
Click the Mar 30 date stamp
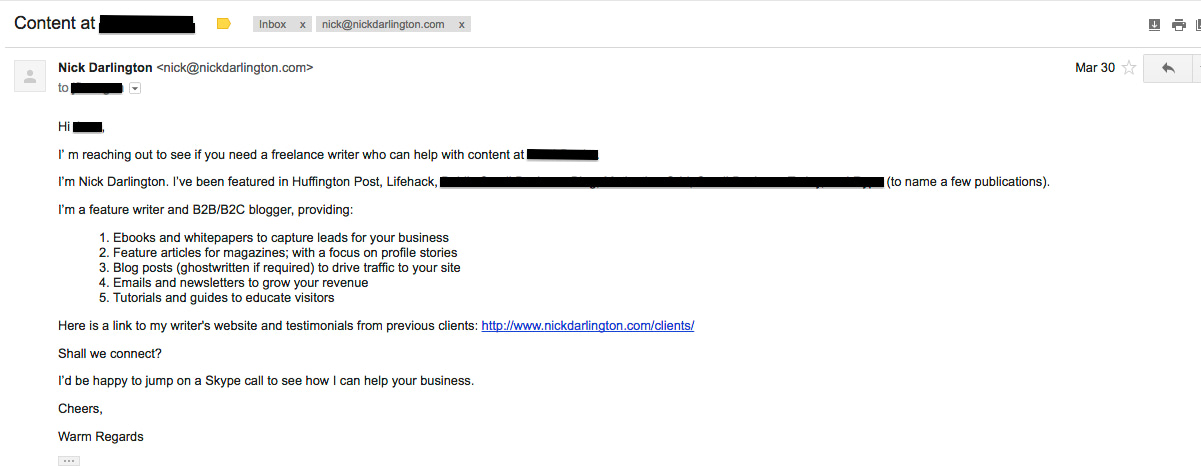[x=1095, y=68]
